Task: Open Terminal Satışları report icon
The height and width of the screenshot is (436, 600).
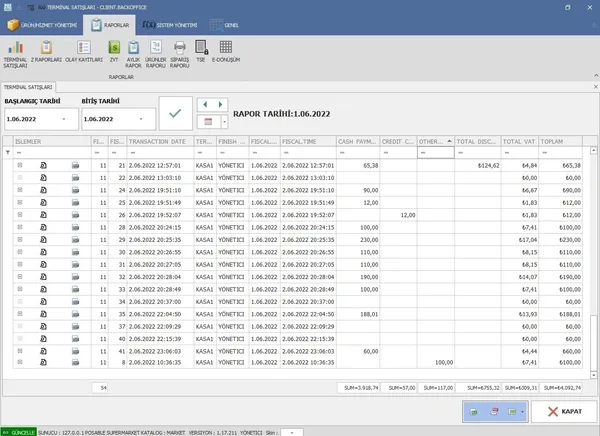Action: pyautogui.click(x=15, y=52)
